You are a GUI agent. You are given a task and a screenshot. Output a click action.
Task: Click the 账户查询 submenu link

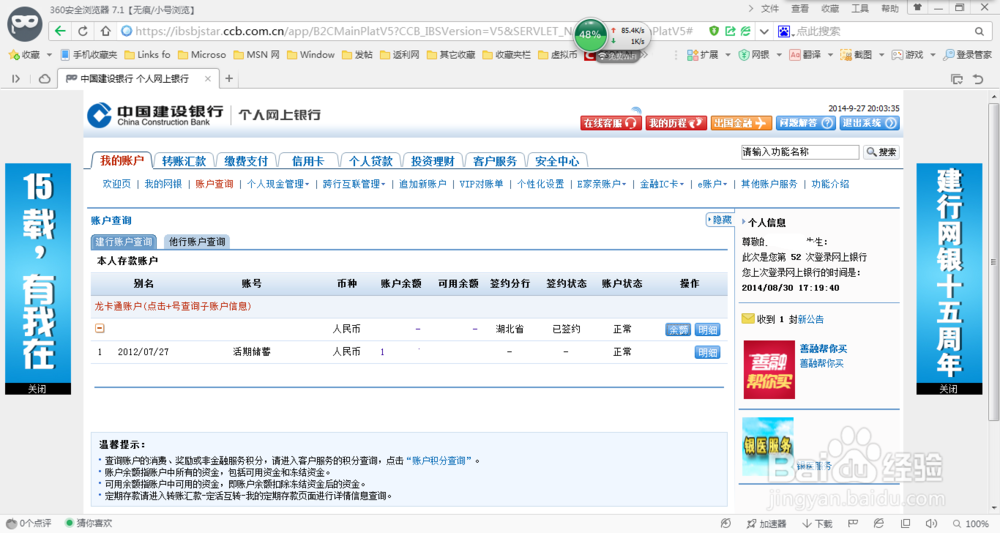click(214, 184)
